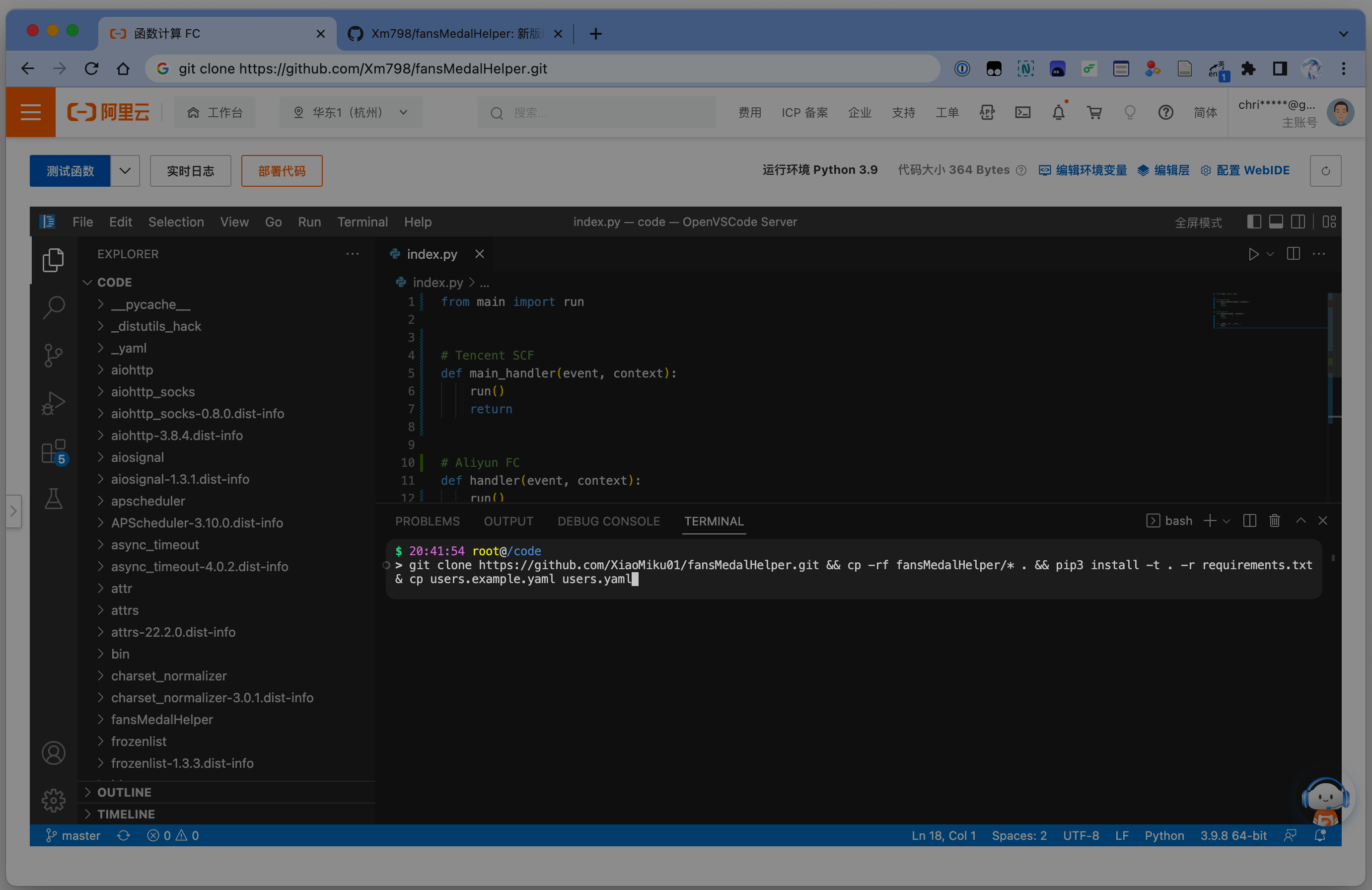The width and height of the screenshot is (1372, 890).
Task: Open the Extensions view in the activity bar
Action: (x=53, y=451)
